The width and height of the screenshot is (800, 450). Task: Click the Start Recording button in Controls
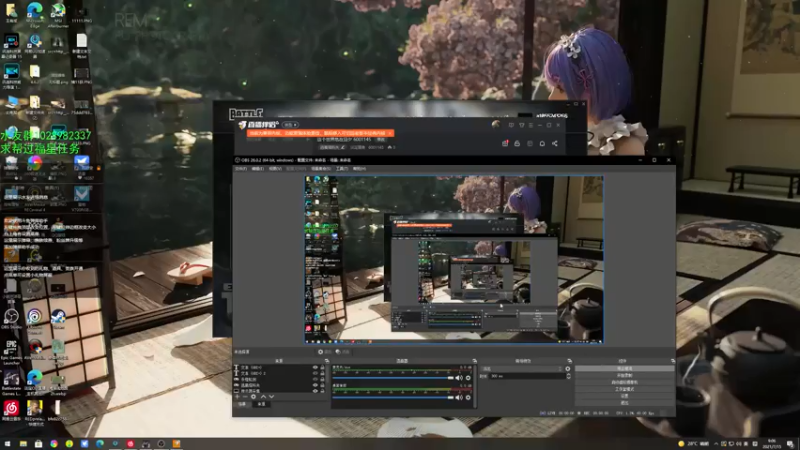623,376
